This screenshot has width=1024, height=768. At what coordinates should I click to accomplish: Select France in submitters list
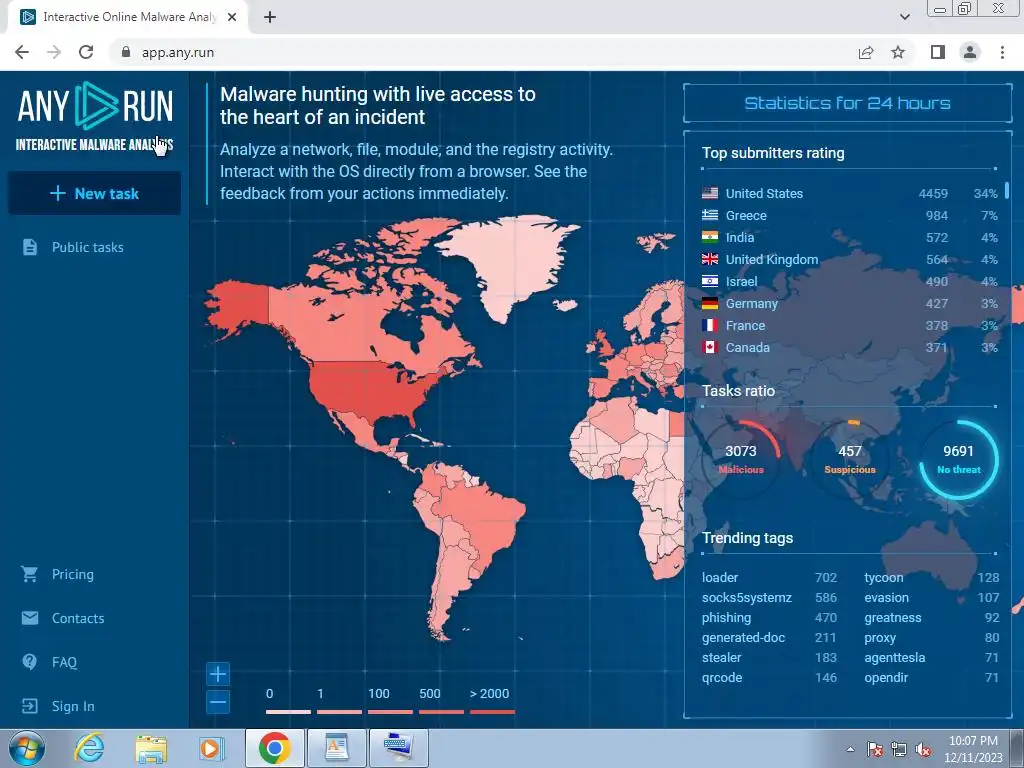(849, 325)
